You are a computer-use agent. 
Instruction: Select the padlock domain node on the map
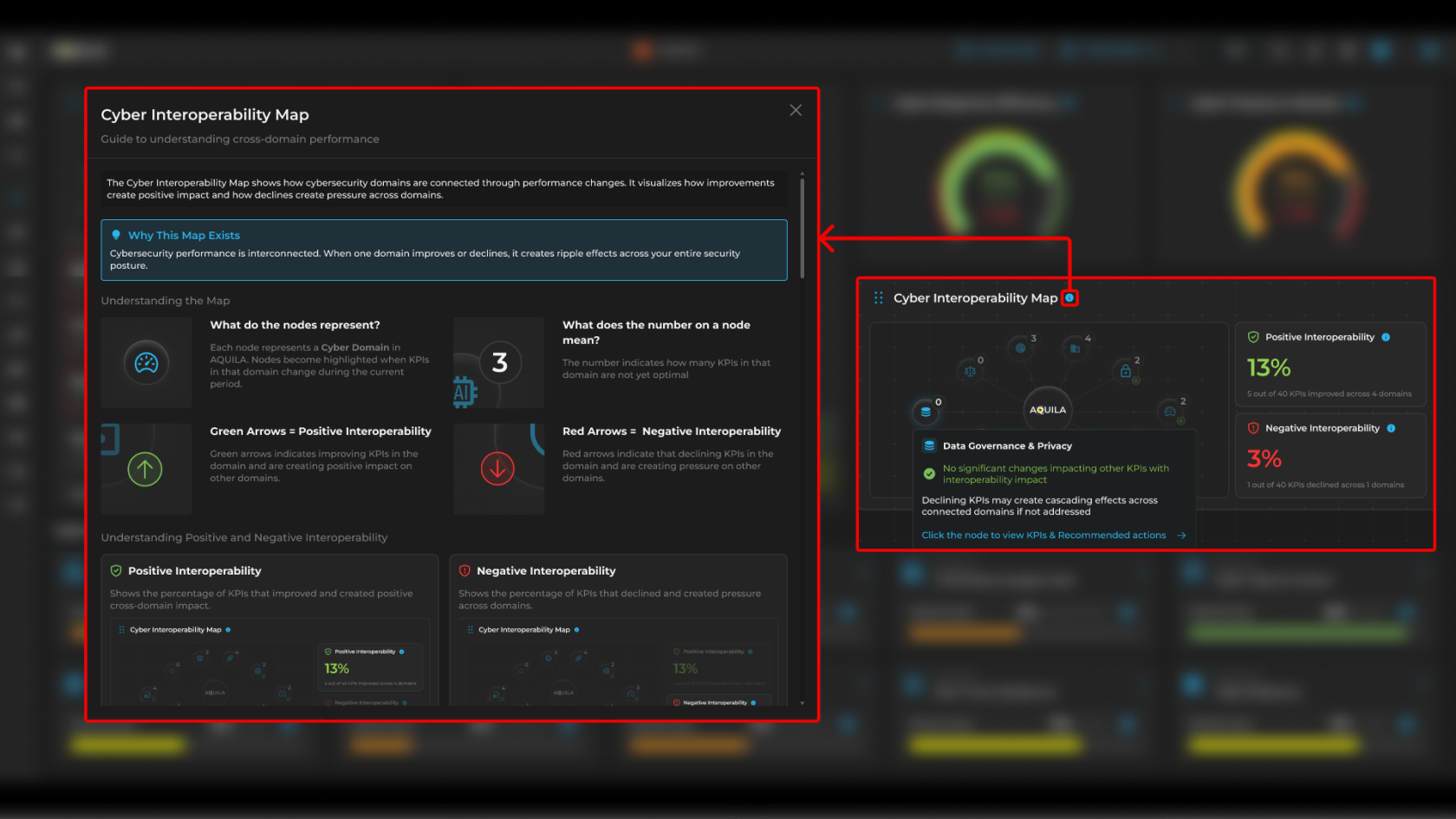(1125, 371)
